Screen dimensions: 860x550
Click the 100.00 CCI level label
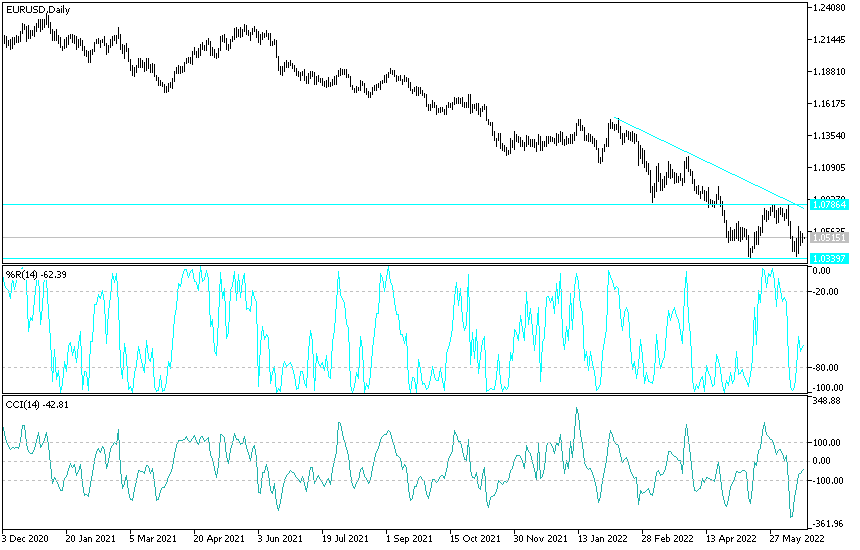(x=828, y=443)
